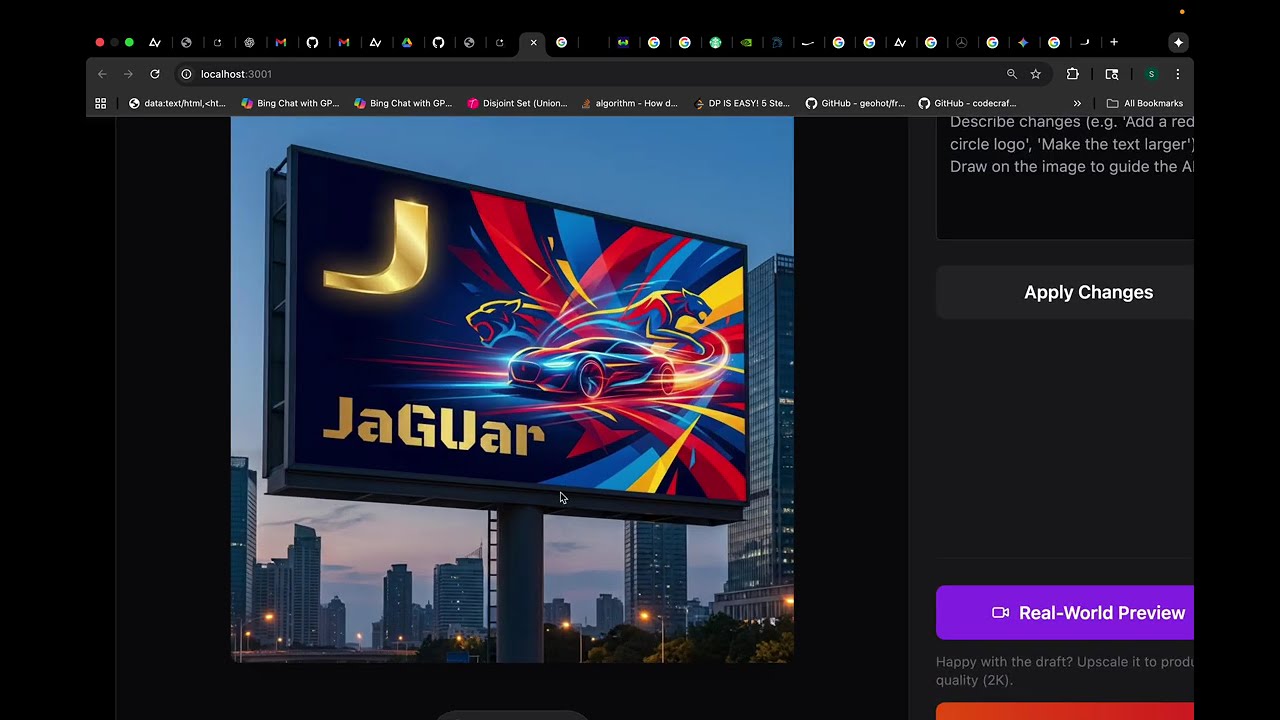Switch to the Google Drive tab

pyautogui.click(x=407, y=42)
